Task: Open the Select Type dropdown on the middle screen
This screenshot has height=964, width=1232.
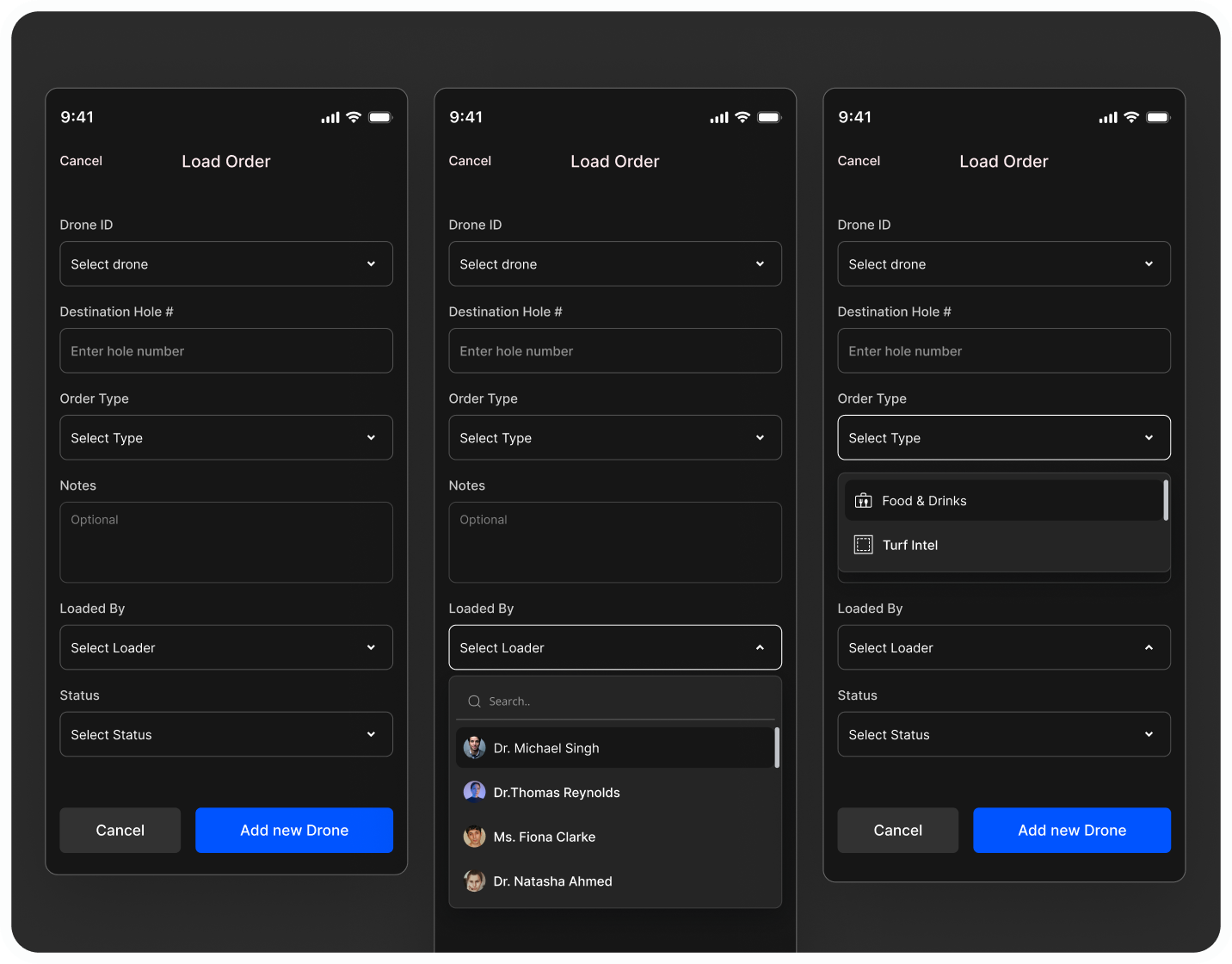Action: pyautogui.click(x=615, y=438)
